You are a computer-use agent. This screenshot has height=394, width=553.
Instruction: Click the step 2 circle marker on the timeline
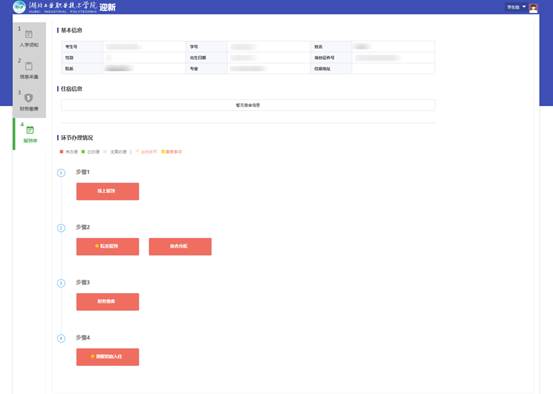(61, 228)
